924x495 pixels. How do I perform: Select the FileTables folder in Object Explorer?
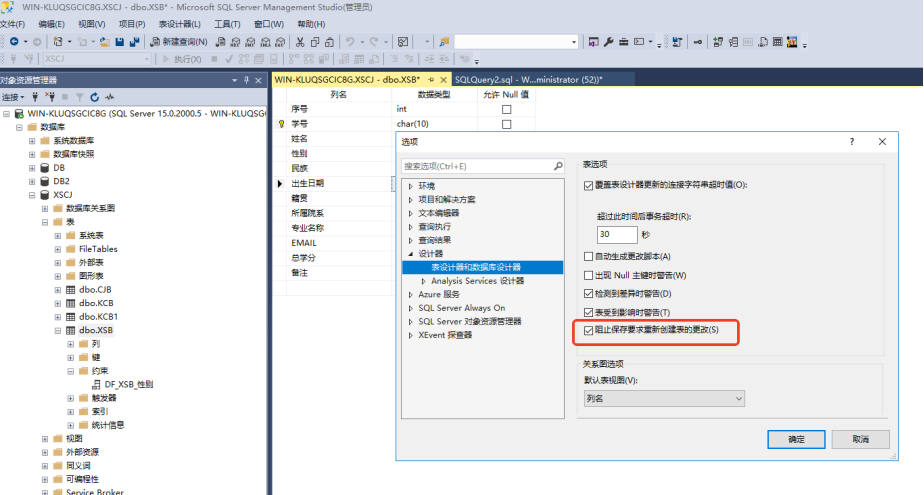[98, 249]
